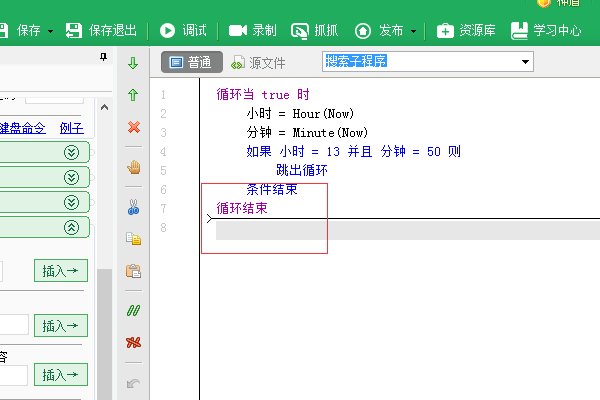The height and width of the screenshot is (400, 600).
Task: Switch to 普通 view tab
Action: tap(192, 62)
